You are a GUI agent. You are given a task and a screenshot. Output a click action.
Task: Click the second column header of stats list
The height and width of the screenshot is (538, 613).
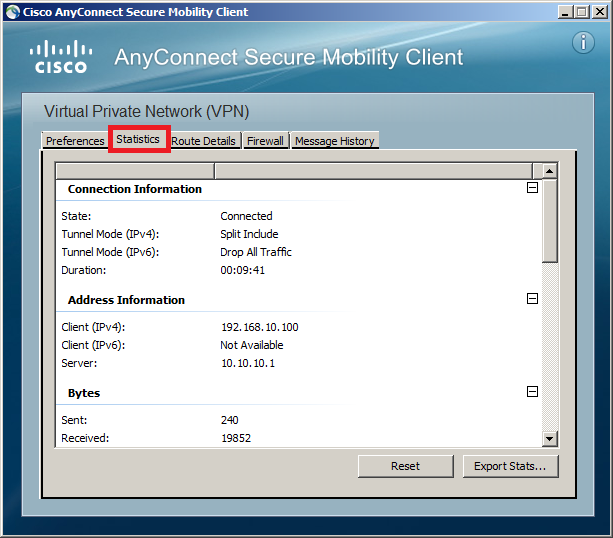[x=374, y=171]
